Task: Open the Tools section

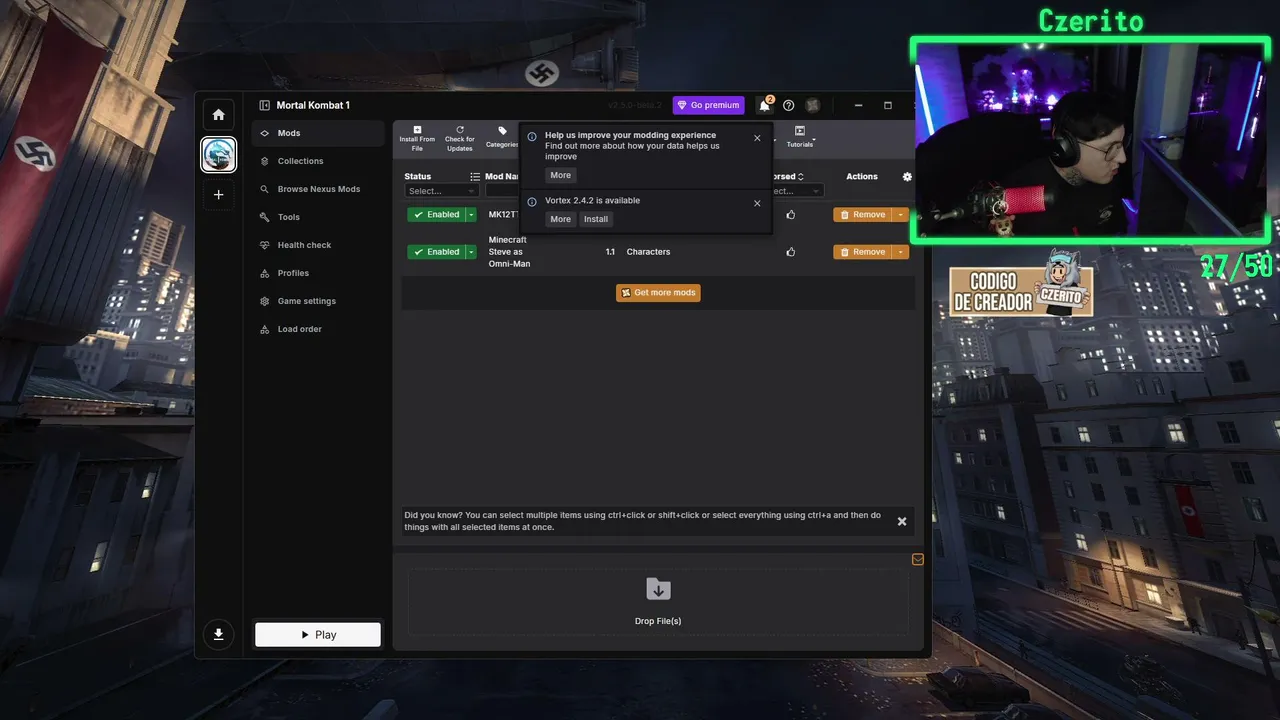Action: point(318,217)
